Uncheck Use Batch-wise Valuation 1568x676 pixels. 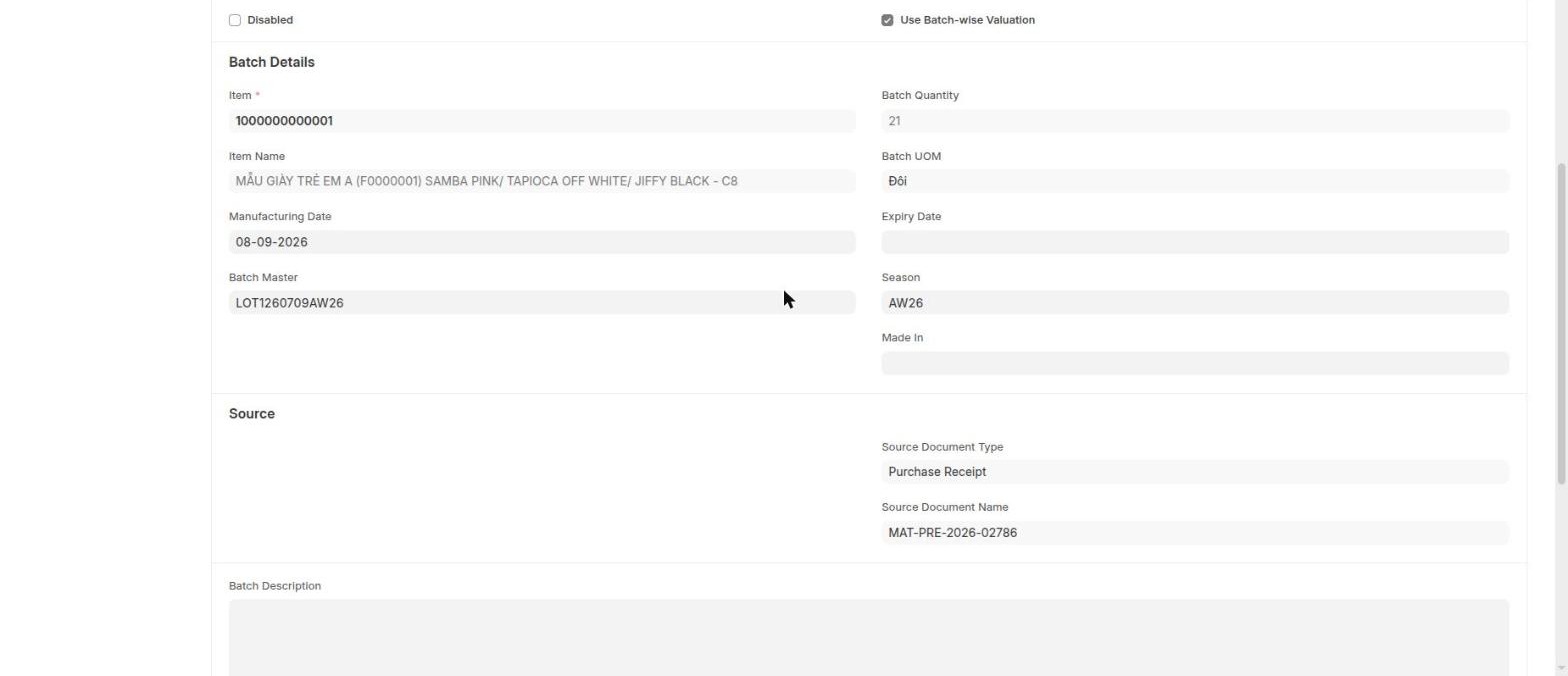coord(887,20)
